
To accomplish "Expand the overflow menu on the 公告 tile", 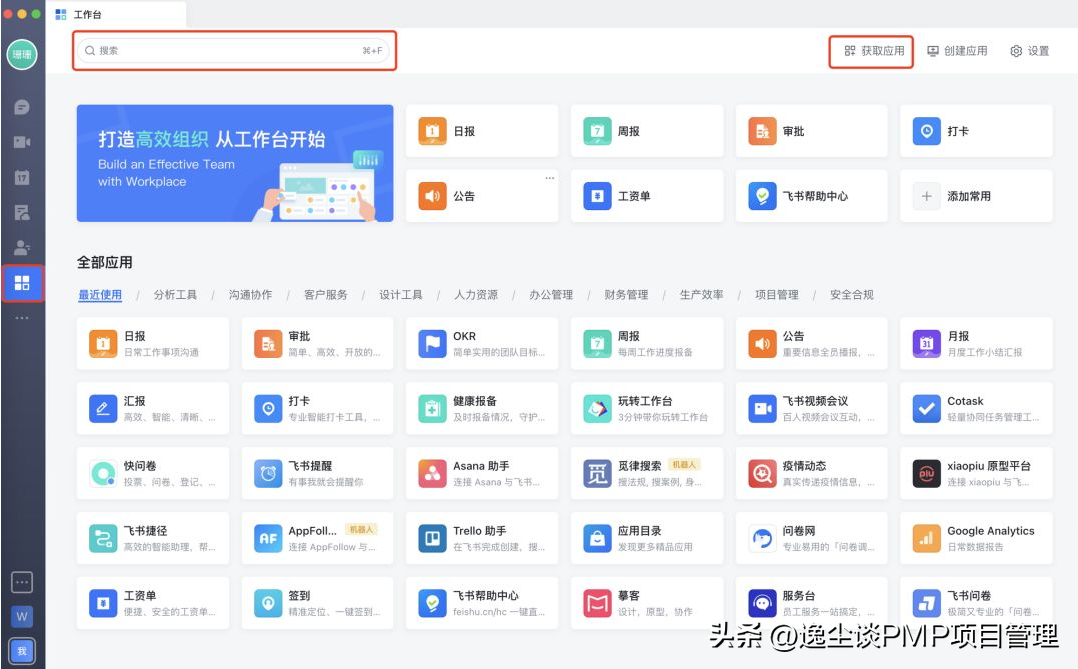I will pos(550,177).
